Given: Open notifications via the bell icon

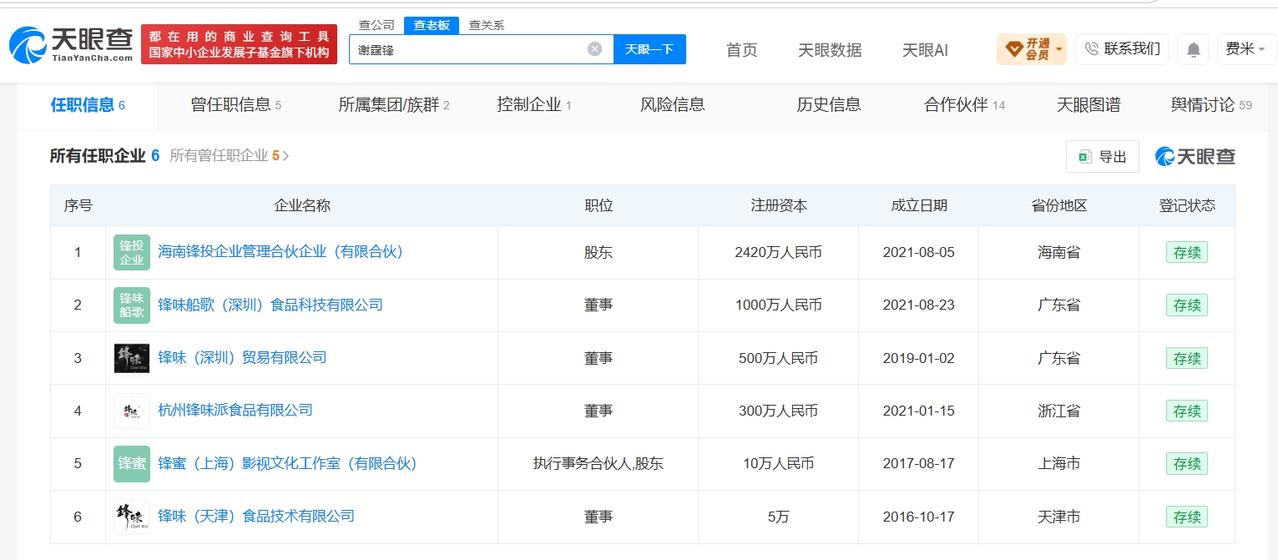Looking at the screenshot, I should point(1193,49).
